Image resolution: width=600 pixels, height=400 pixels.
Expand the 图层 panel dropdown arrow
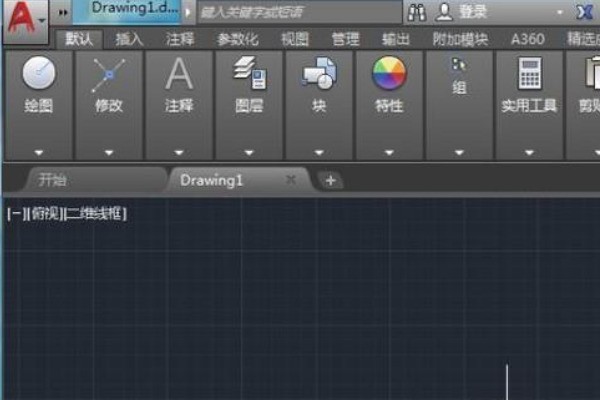tap(249, 152)
